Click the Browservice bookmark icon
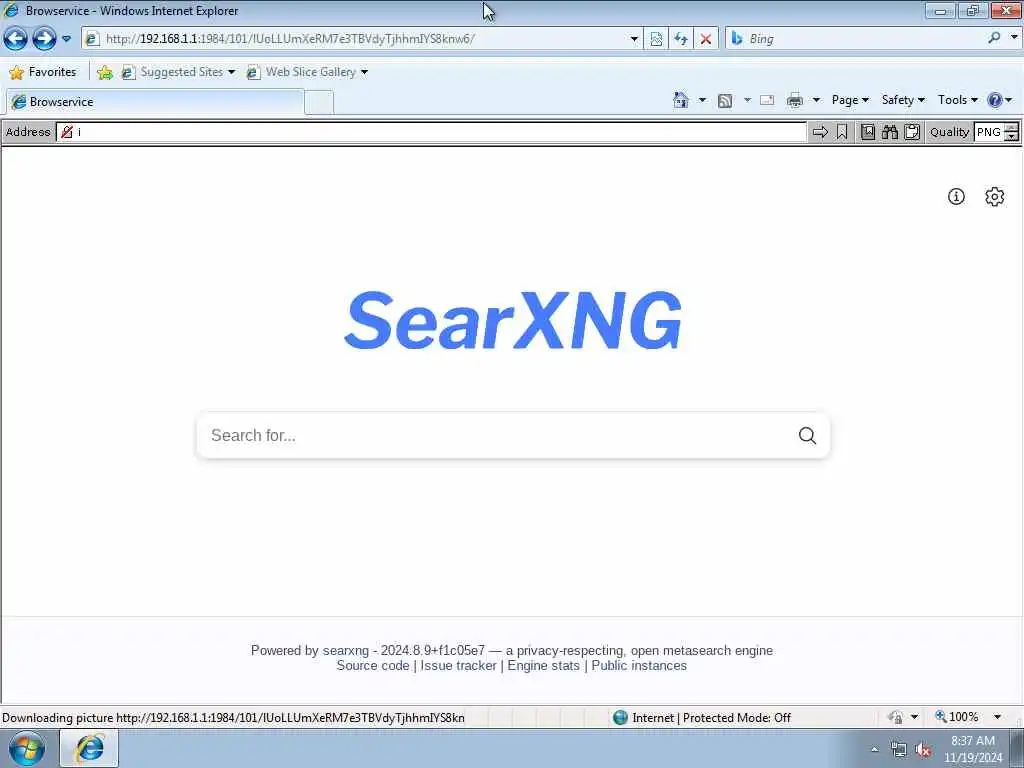Screen dimensions: 1024x768 pyautogui.click(x=842, y=132)
